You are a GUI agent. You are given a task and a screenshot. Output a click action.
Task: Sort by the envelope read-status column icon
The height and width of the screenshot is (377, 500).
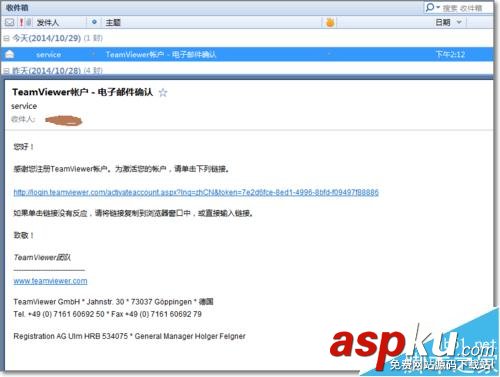coord(10,22)
